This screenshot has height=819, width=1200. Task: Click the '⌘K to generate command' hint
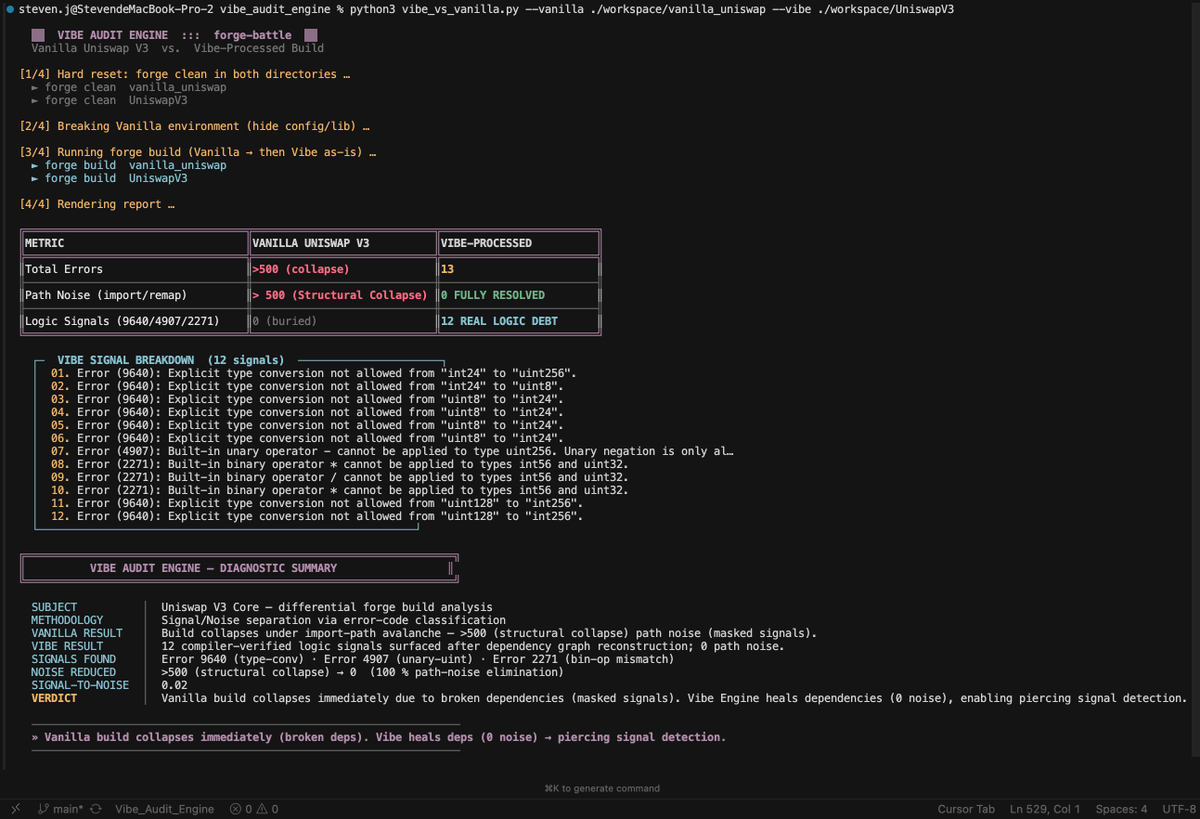coord(602,788)
